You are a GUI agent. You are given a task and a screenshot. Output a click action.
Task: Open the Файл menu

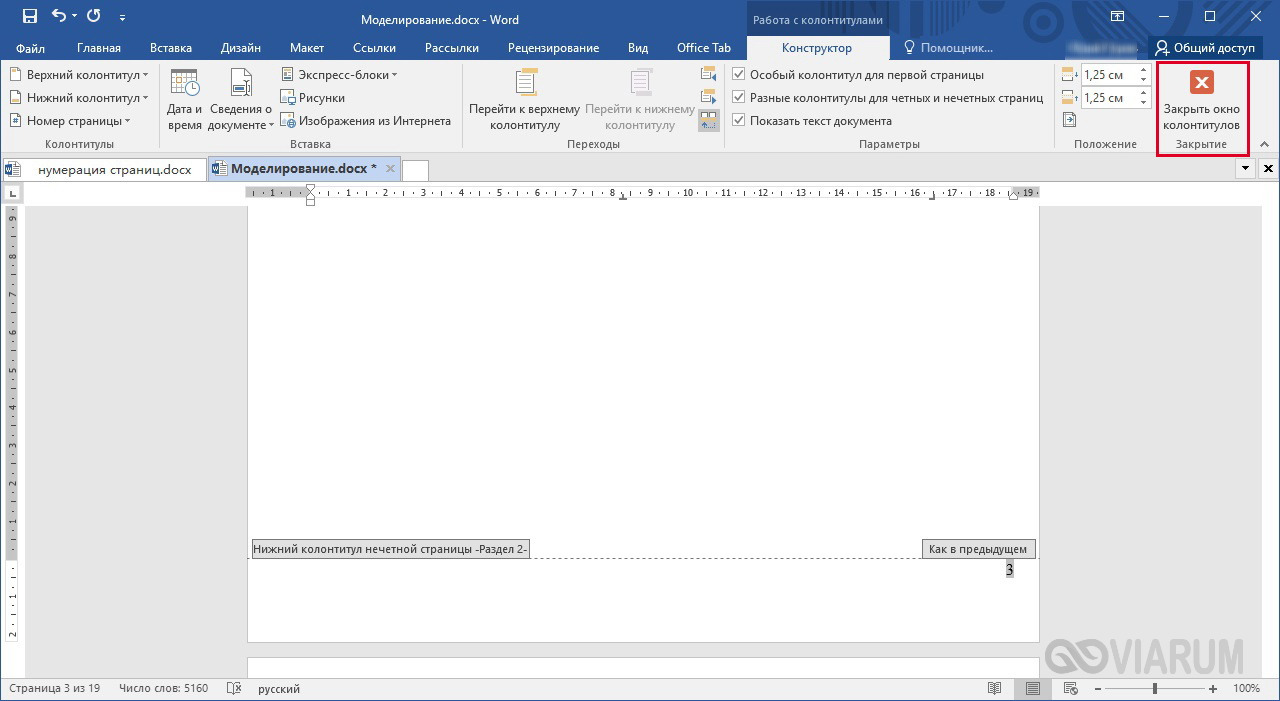(31, 48)
